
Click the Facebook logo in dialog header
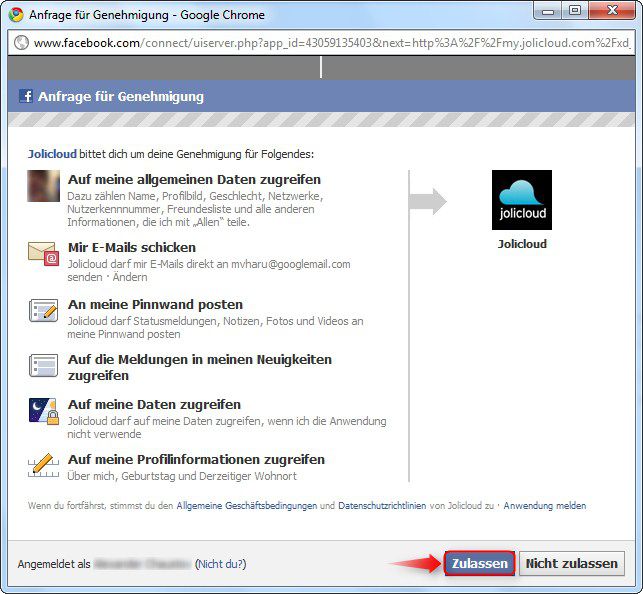point(25,96)
